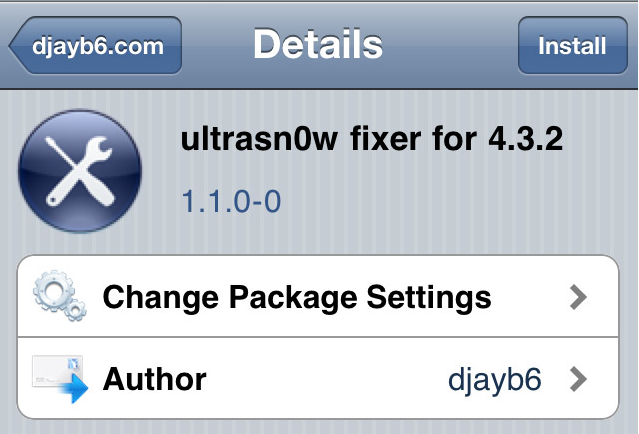
Task: Tap the version number 1.1.0-0
Action: pyautogui.click(x=231, y=201)
